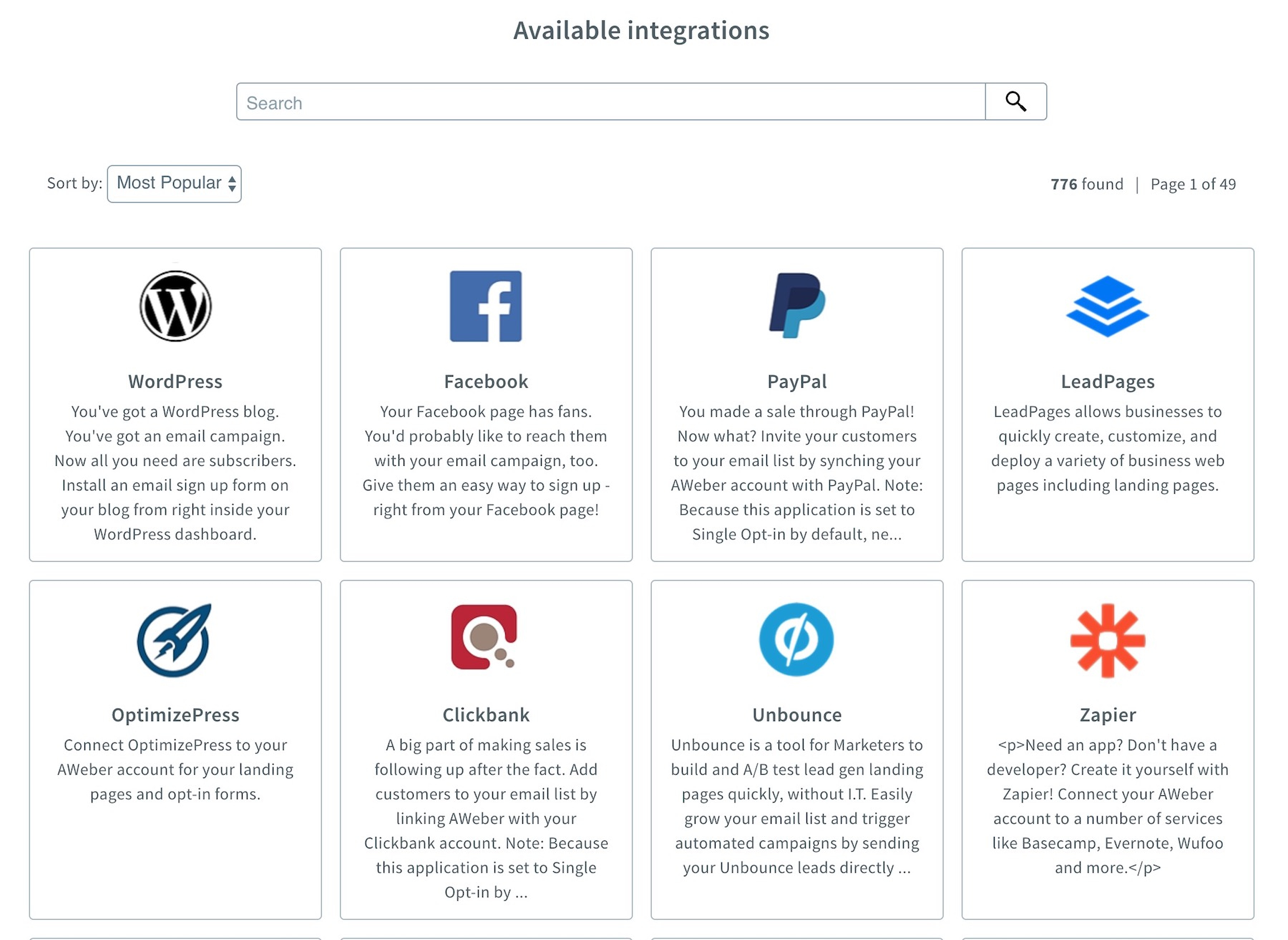Click the Unbounce logo icon
1288x940 pixels.
click(796, 639)
